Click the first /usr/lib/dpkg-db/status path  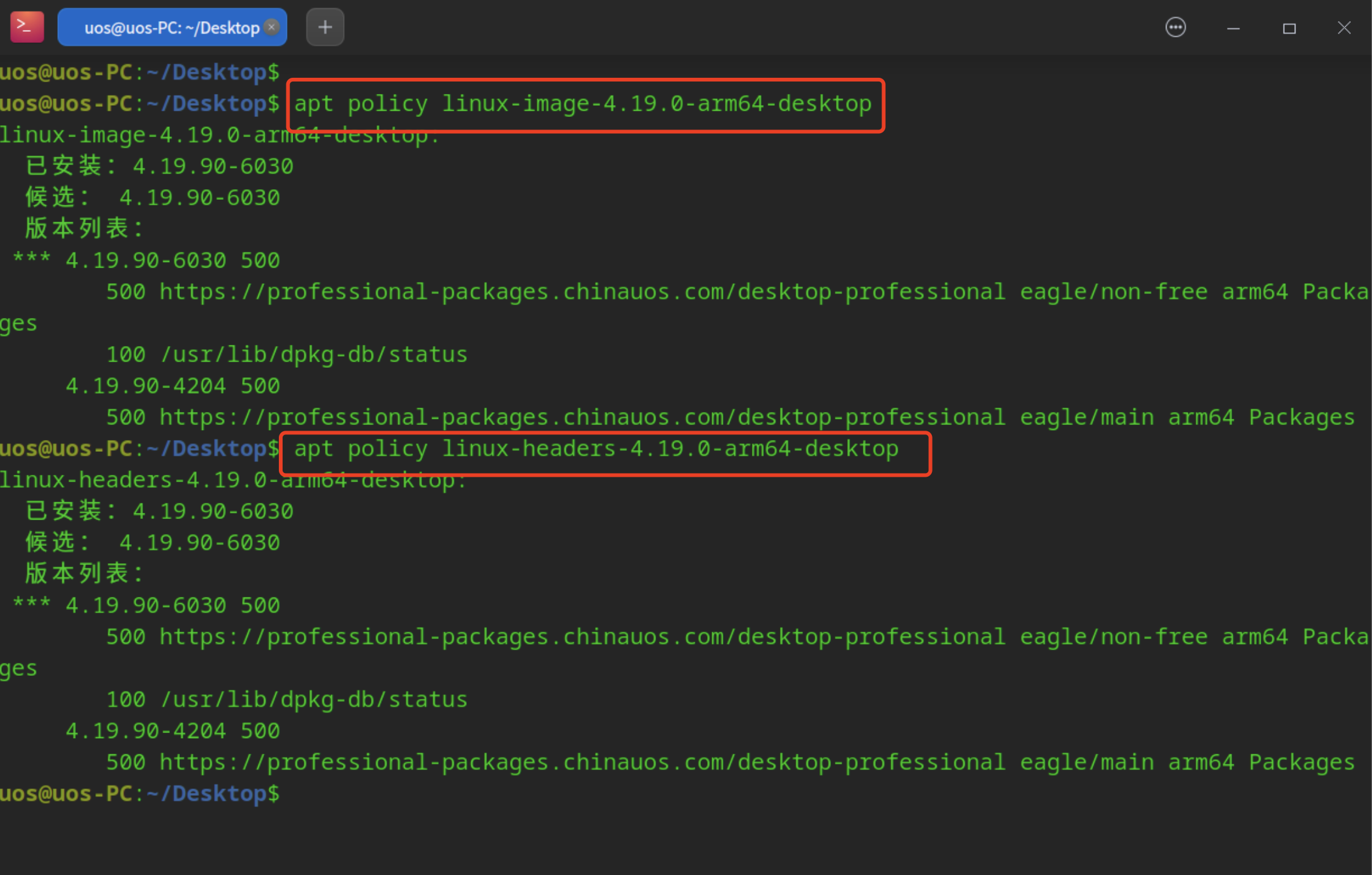[314, 355]
